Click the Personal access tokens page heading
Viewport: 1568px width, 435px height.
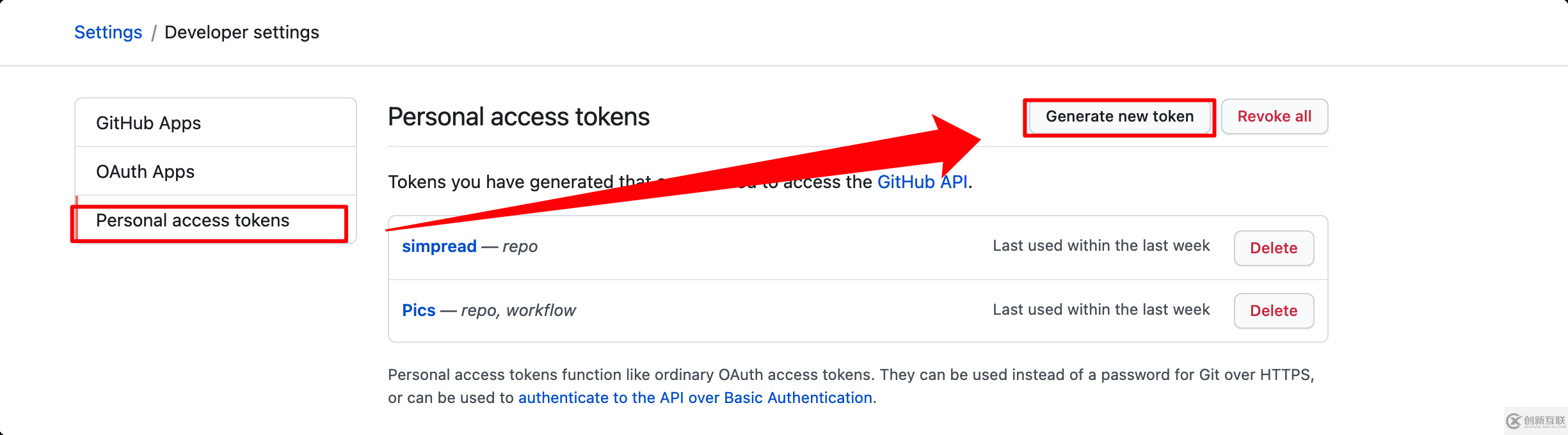click(x=518, y=117)
